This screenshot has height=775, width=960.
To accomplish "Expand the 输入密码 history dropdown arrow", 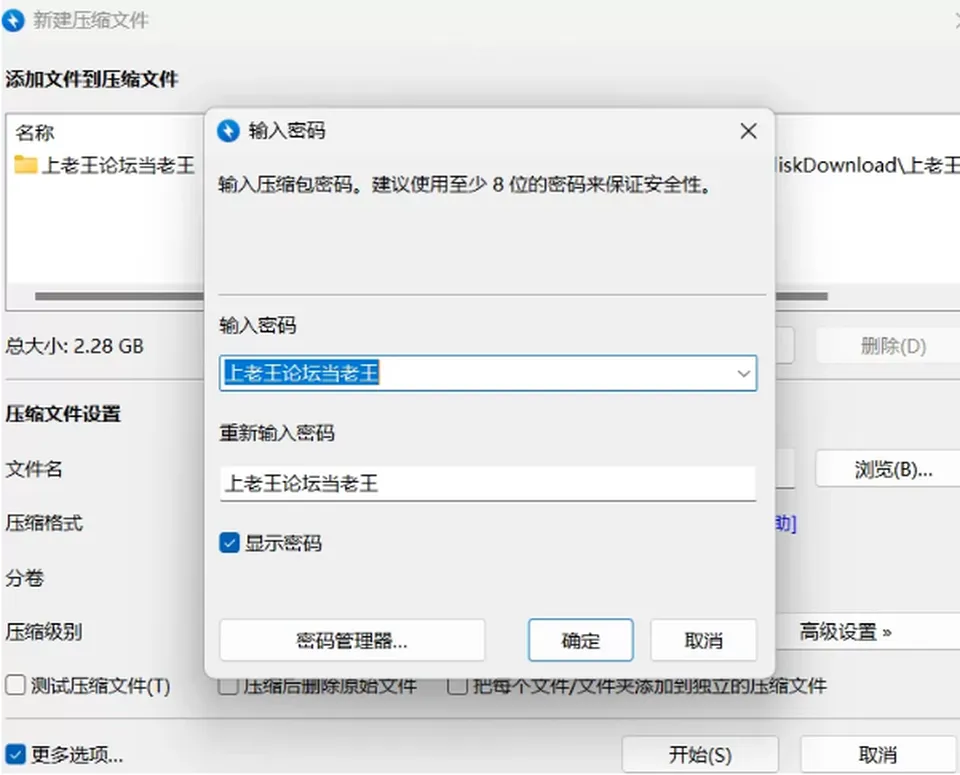I will pyautogui.click(x=743, y=373).
